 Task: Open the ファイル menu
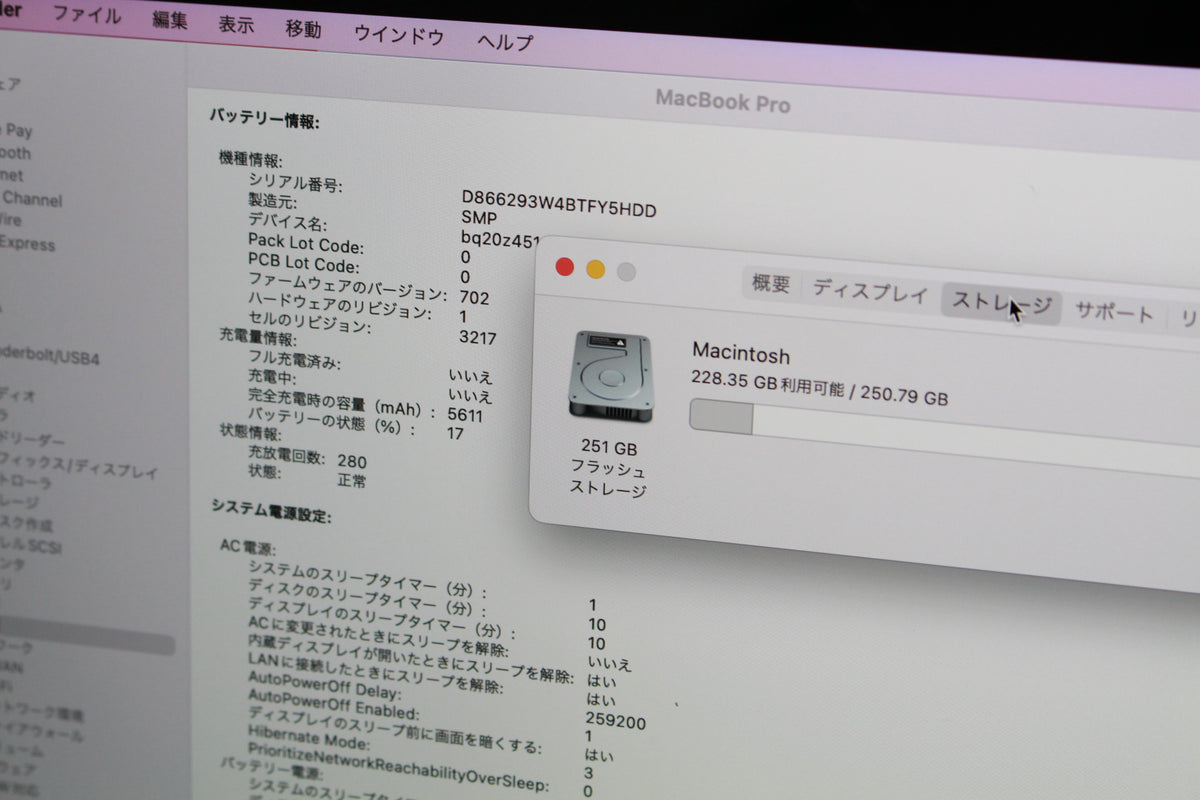[x=86, y=15]
